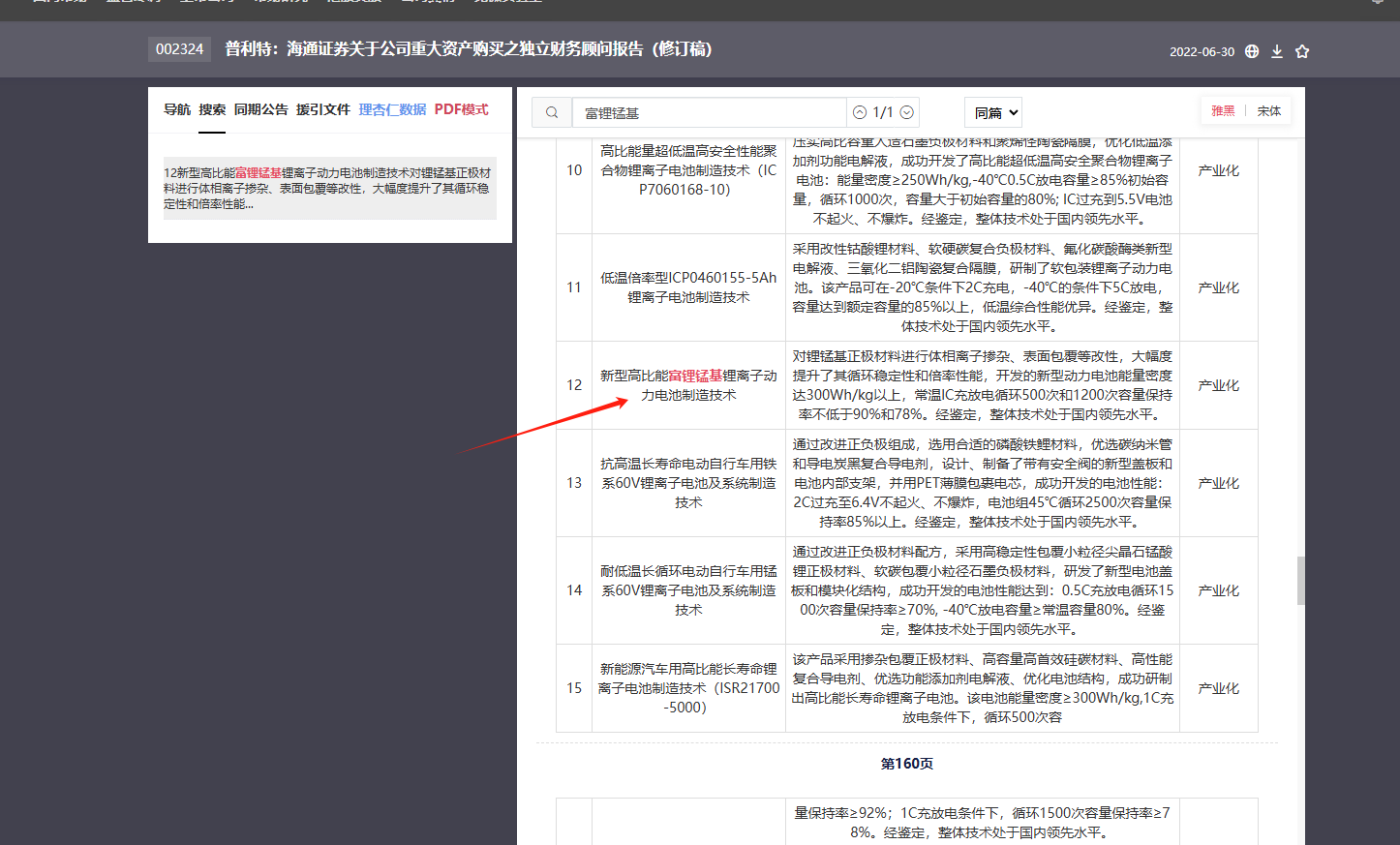
Task: Click the search field containing 富锂锰基
Action: [x=710, y=112]
